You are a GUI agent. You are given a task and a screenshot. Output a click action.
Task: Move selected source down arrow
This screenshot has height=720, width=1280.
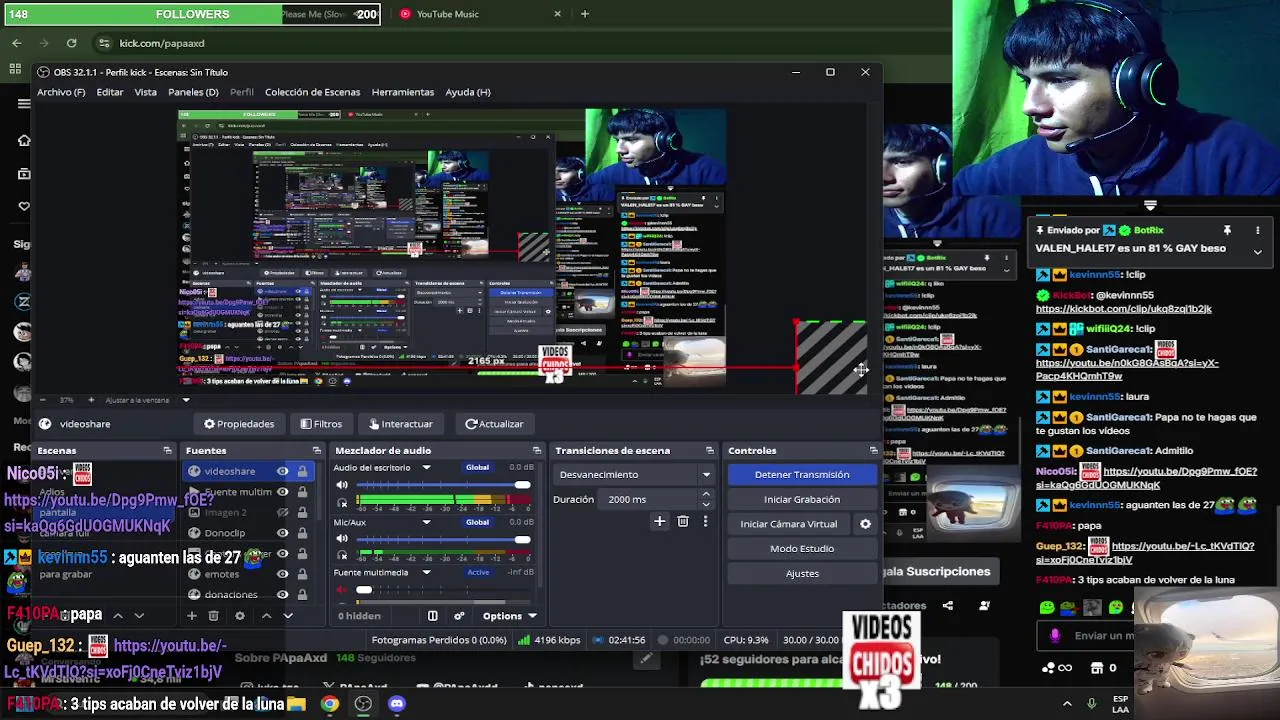point(288,616)
